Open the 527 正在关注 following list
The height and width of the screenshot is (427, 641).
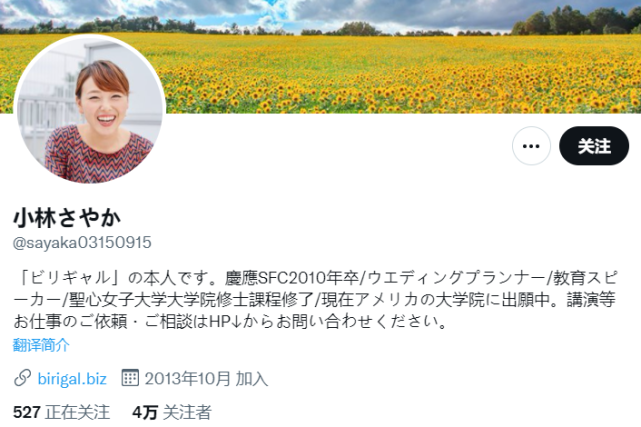pyautogui.click(x=61, y=412)
